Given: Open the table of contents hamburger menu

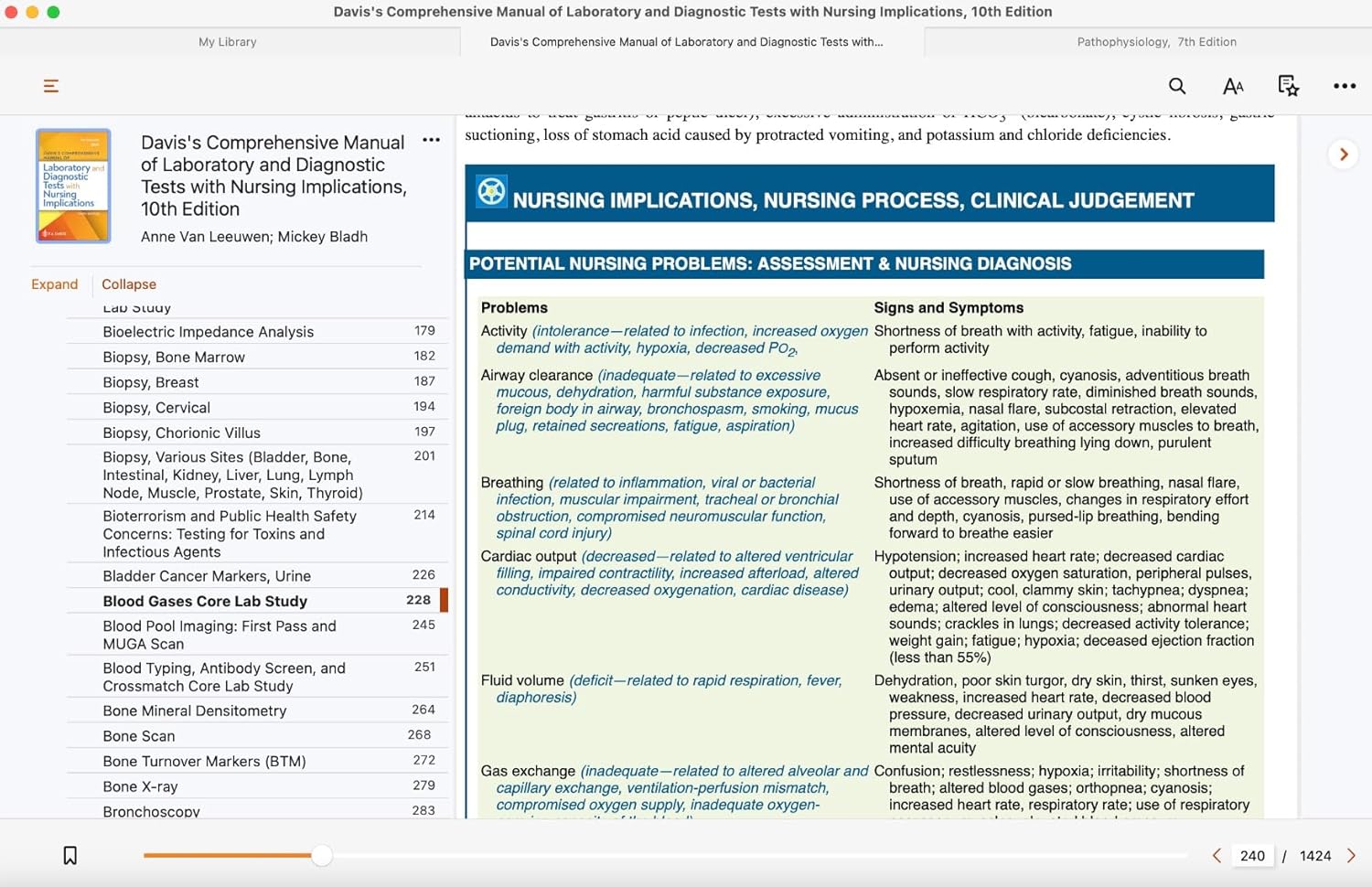Looking at the screenshot, I should (51, 86).
